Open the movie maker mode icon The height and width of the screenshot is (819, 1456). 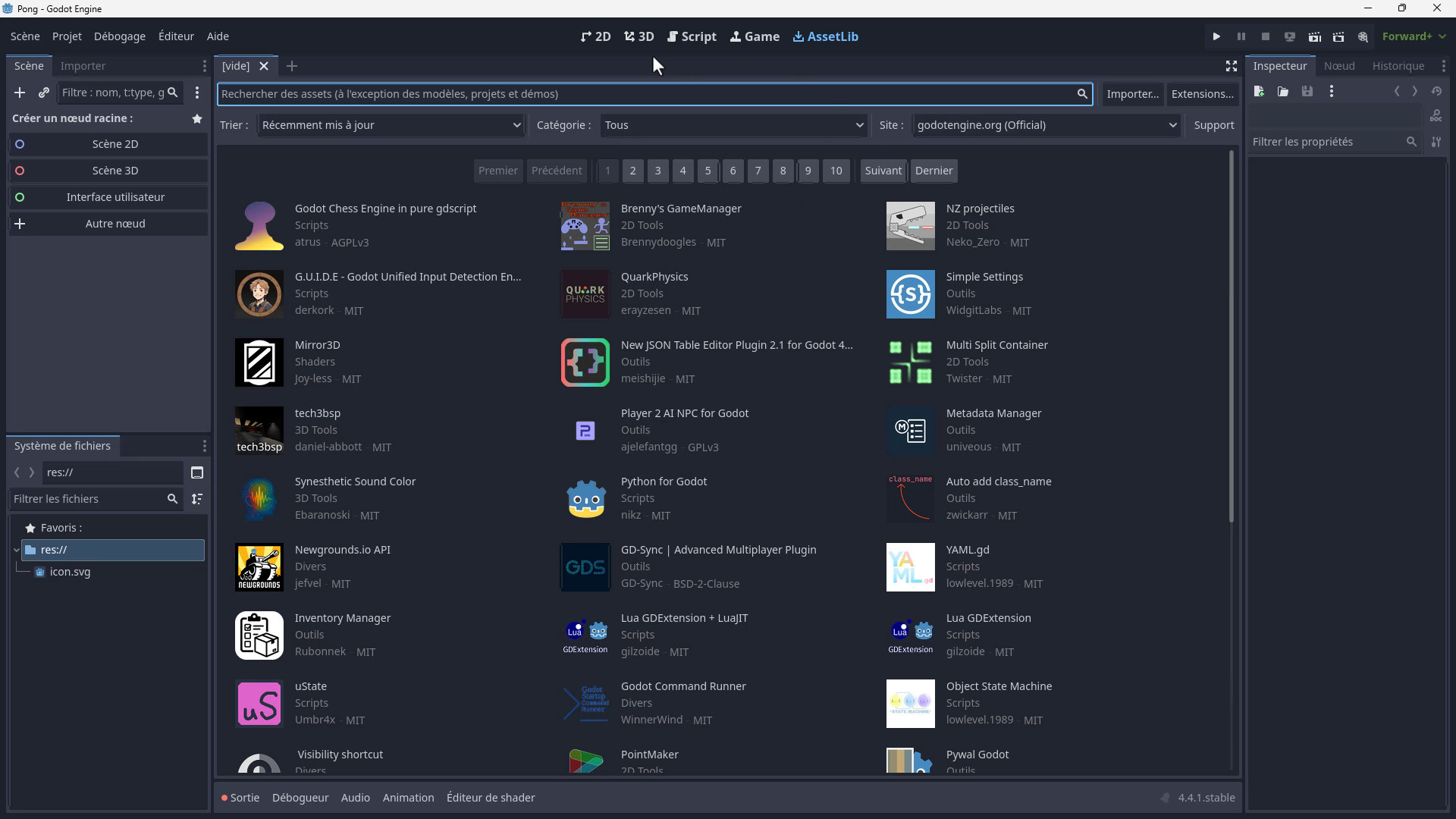coord(1363,36)
